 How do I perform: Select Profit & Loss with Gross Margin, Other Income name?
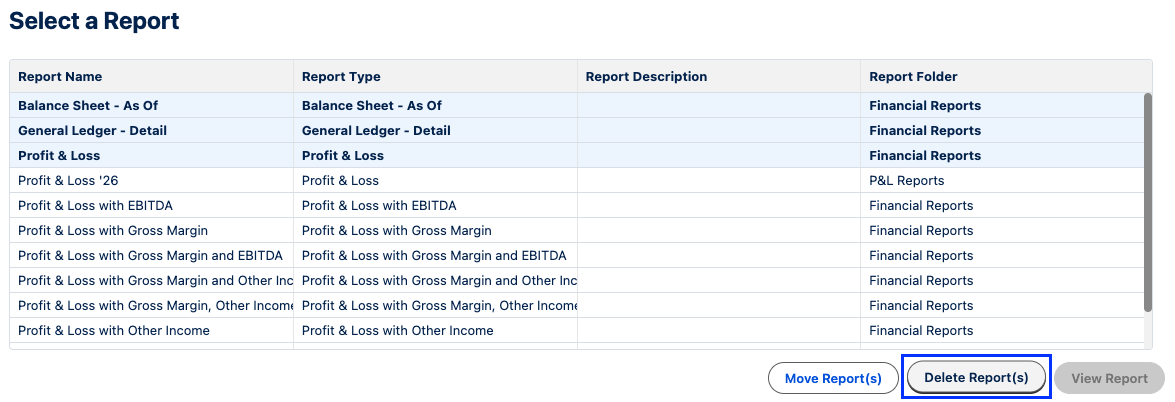click(155, 306)
